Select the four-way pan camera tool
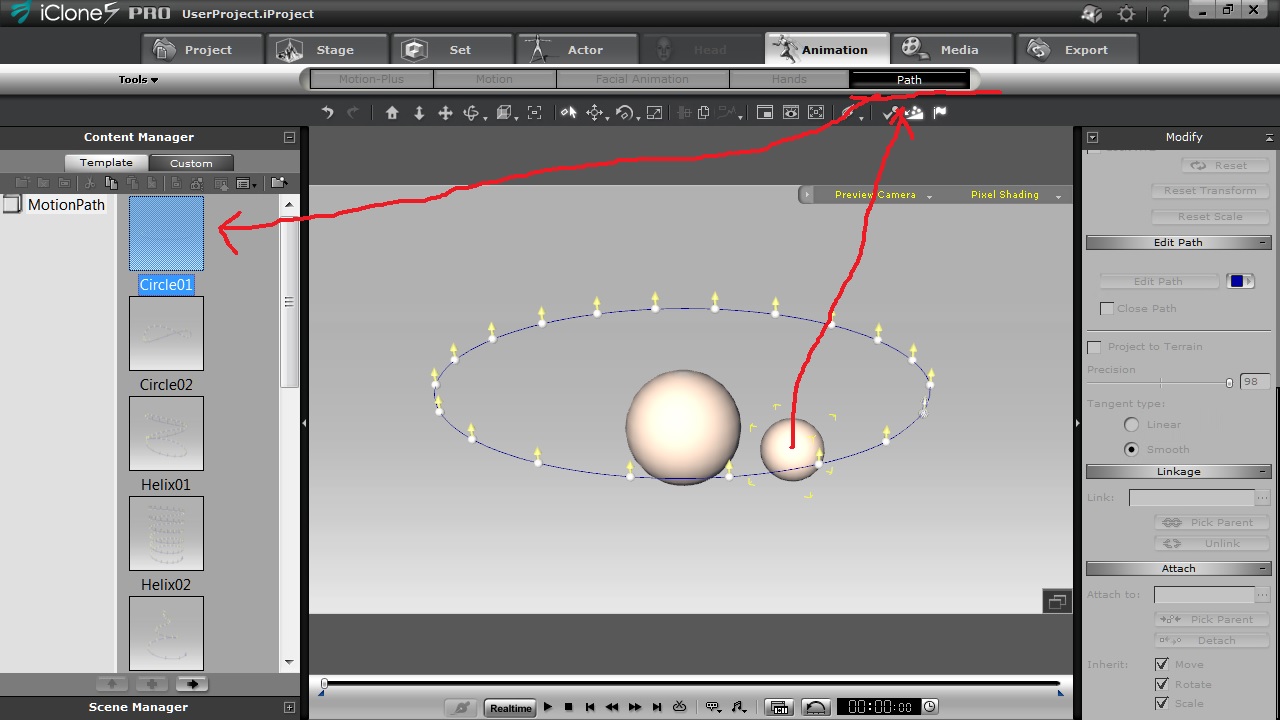 [x=446, y=113]
